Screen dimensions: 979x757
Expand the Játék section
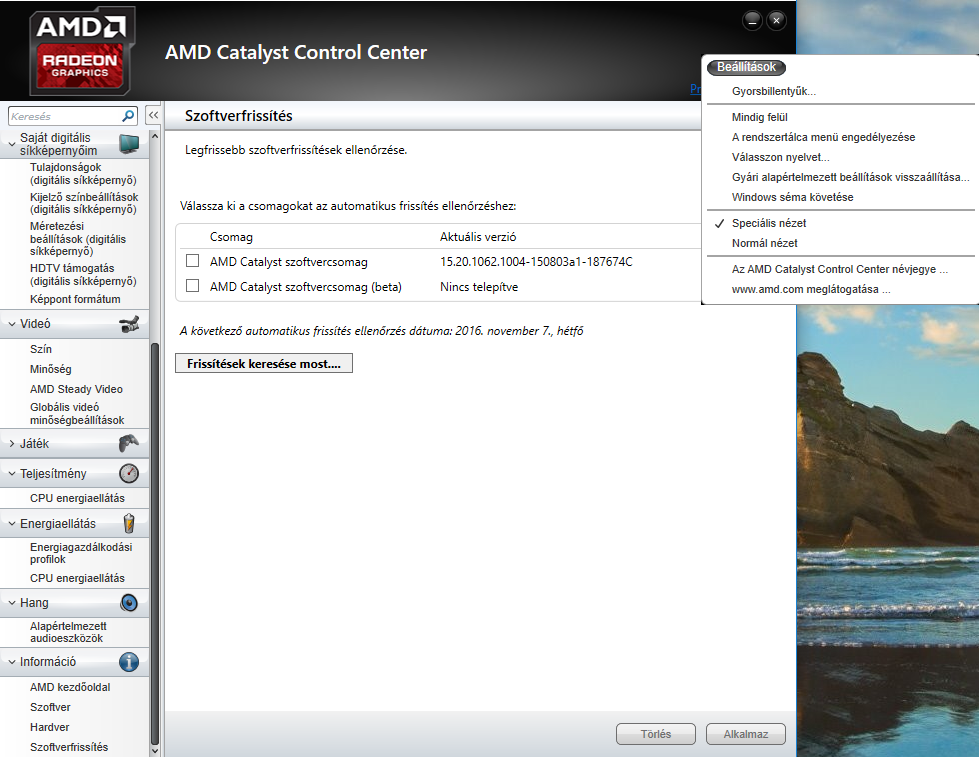(12, 443)
